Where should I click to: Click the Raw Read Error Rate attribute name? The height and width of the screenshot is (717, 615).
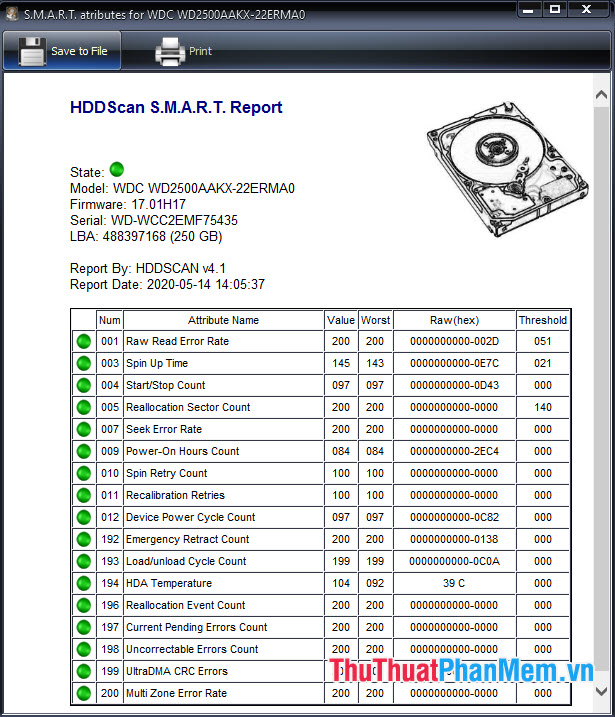[x=177, y=342]
